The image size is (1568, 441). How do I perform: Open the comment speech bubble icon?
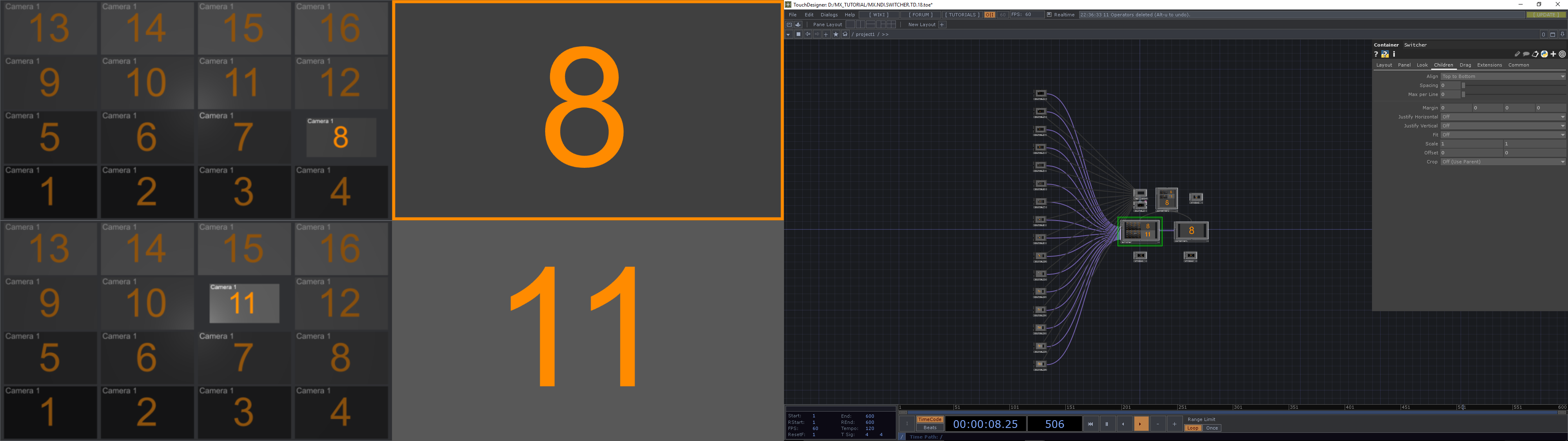tap(1526, 54)
